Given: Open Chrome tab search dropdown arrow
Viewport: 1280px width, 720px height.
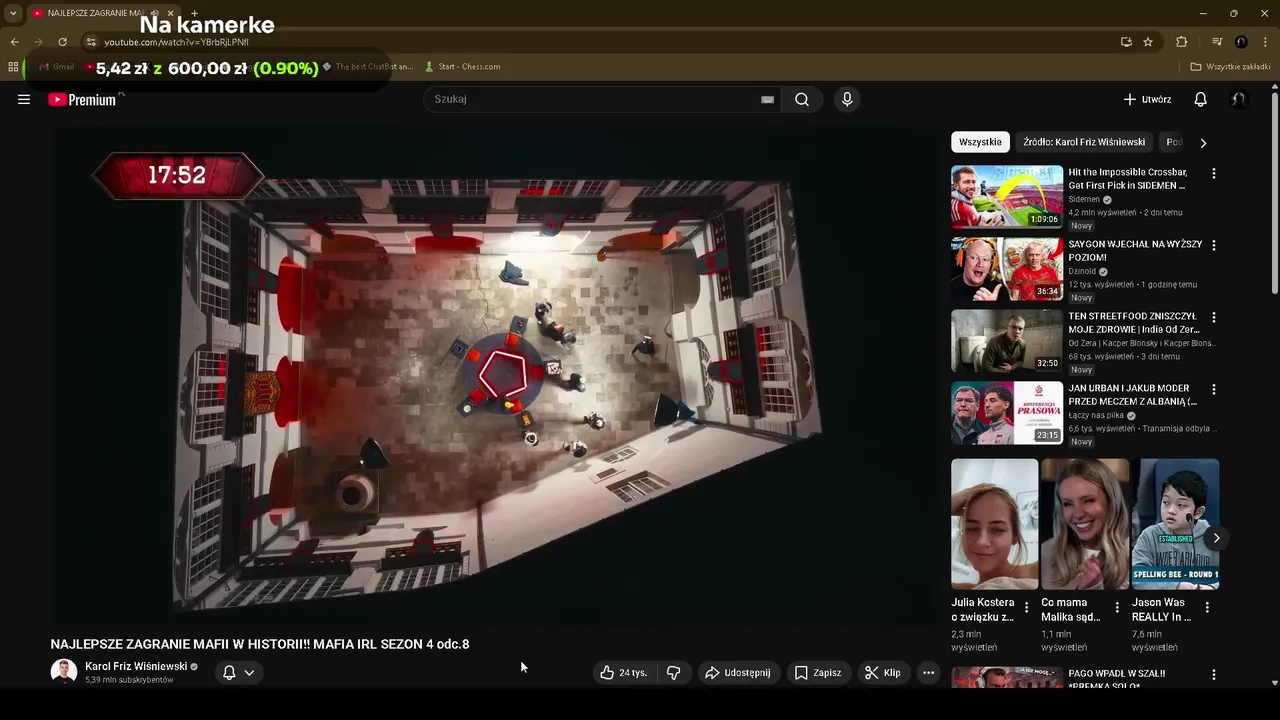Looking at the screenshot, I should click(13, 13).
